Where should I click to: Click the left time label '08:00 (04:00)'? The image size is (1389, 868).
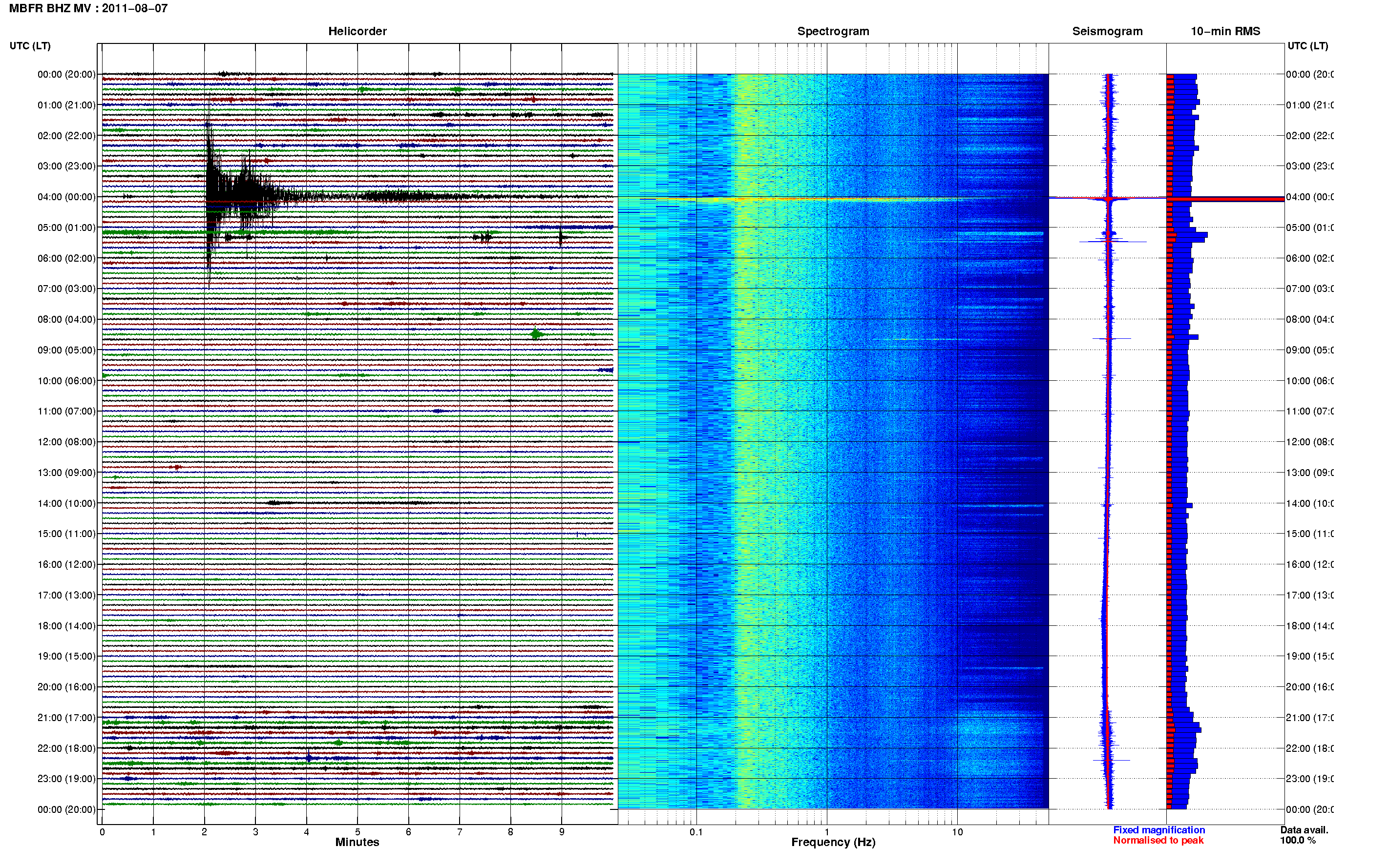click(66, 319)
